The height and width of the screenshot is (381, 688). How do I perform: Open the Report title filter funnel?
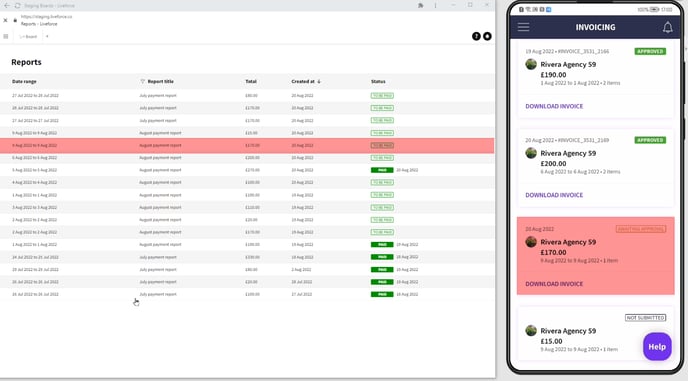click(x=142, y=81)
